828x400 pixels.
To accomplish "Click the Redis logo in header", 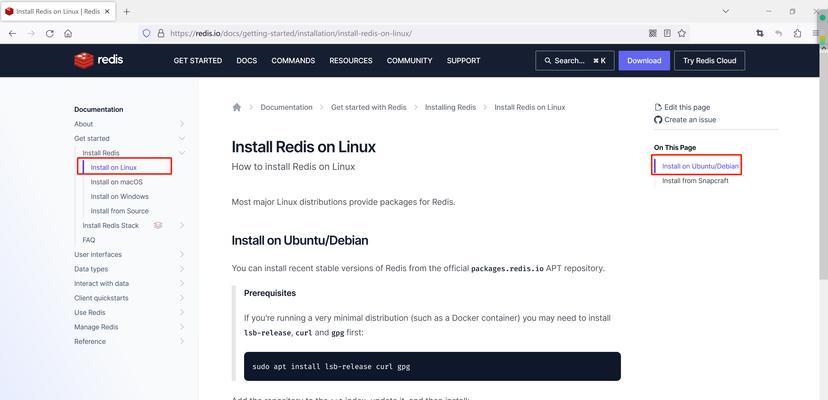I will click(99, 60).
